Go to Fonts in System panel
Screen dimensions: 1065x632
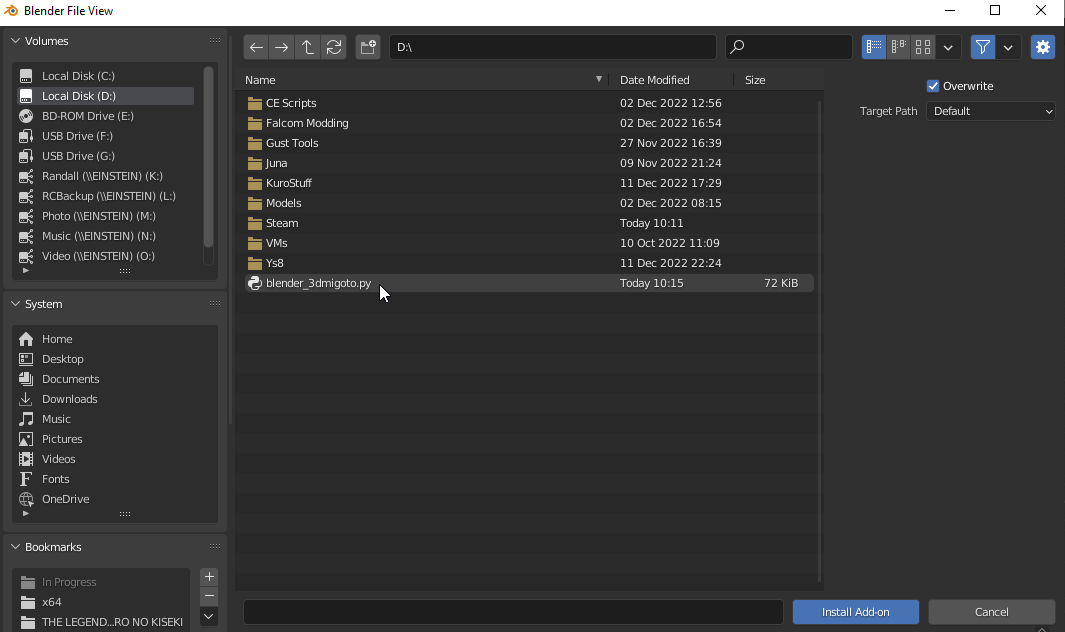click(x=114, y=479)
